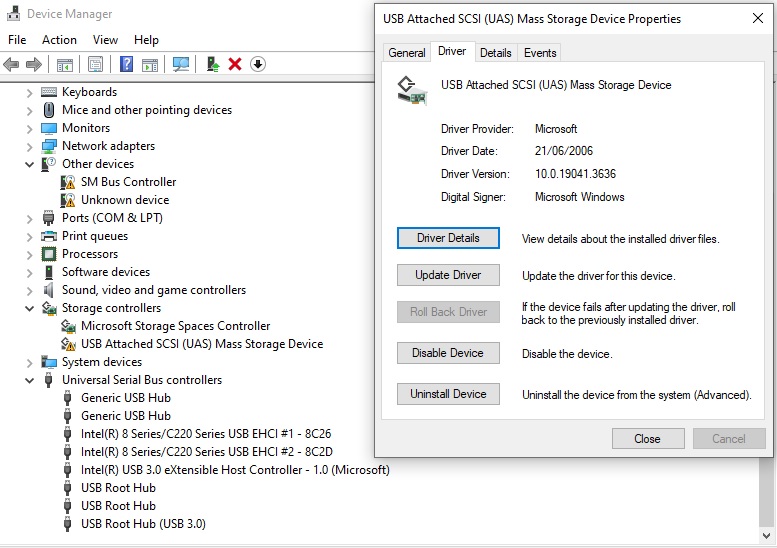Expand the System devices node
The height and width of the screenshot is (548, 777).
click(x=29, y=363)
